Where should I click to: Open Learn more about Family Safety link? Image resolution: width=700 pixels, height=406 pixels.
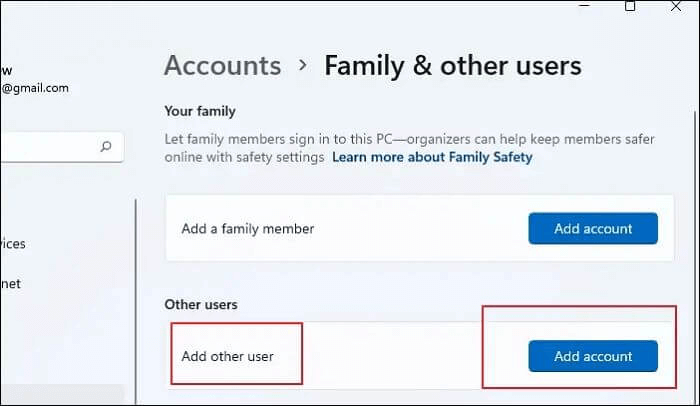pyautogui.click(x=432, y=157)
